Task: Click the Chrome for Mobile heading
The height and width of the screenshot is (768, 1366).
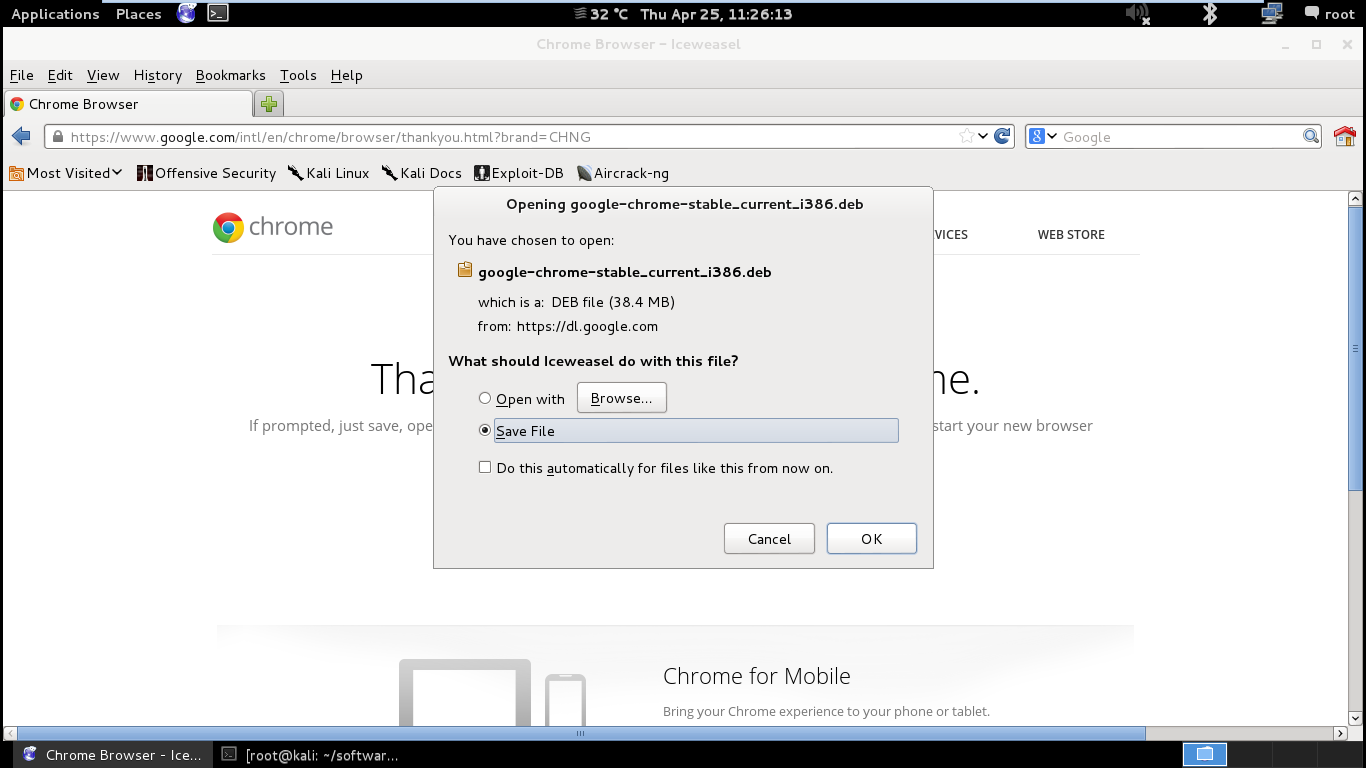Action: click(757, 676)
